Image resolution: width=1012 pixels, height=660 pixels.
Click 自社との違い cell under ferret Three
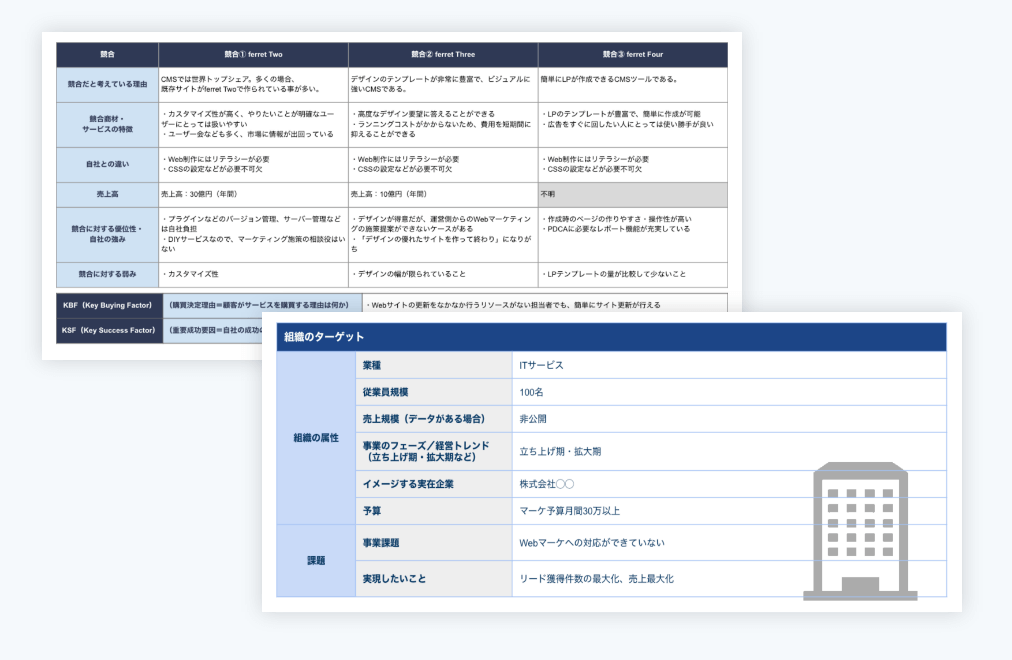click(x=443, y=165)
